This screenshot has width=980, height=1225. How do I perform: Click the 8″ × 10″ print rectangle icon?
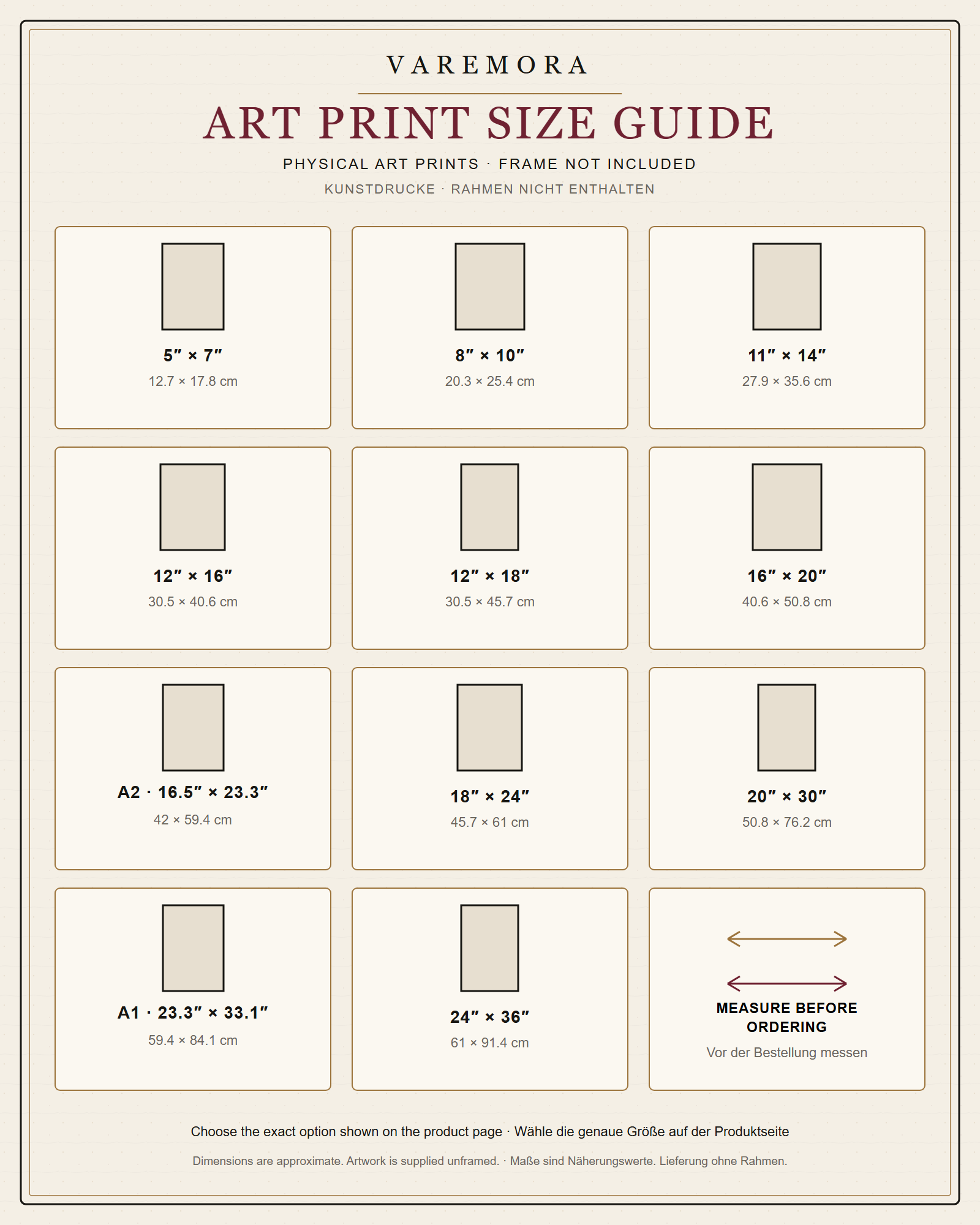(x=490, y=287)
